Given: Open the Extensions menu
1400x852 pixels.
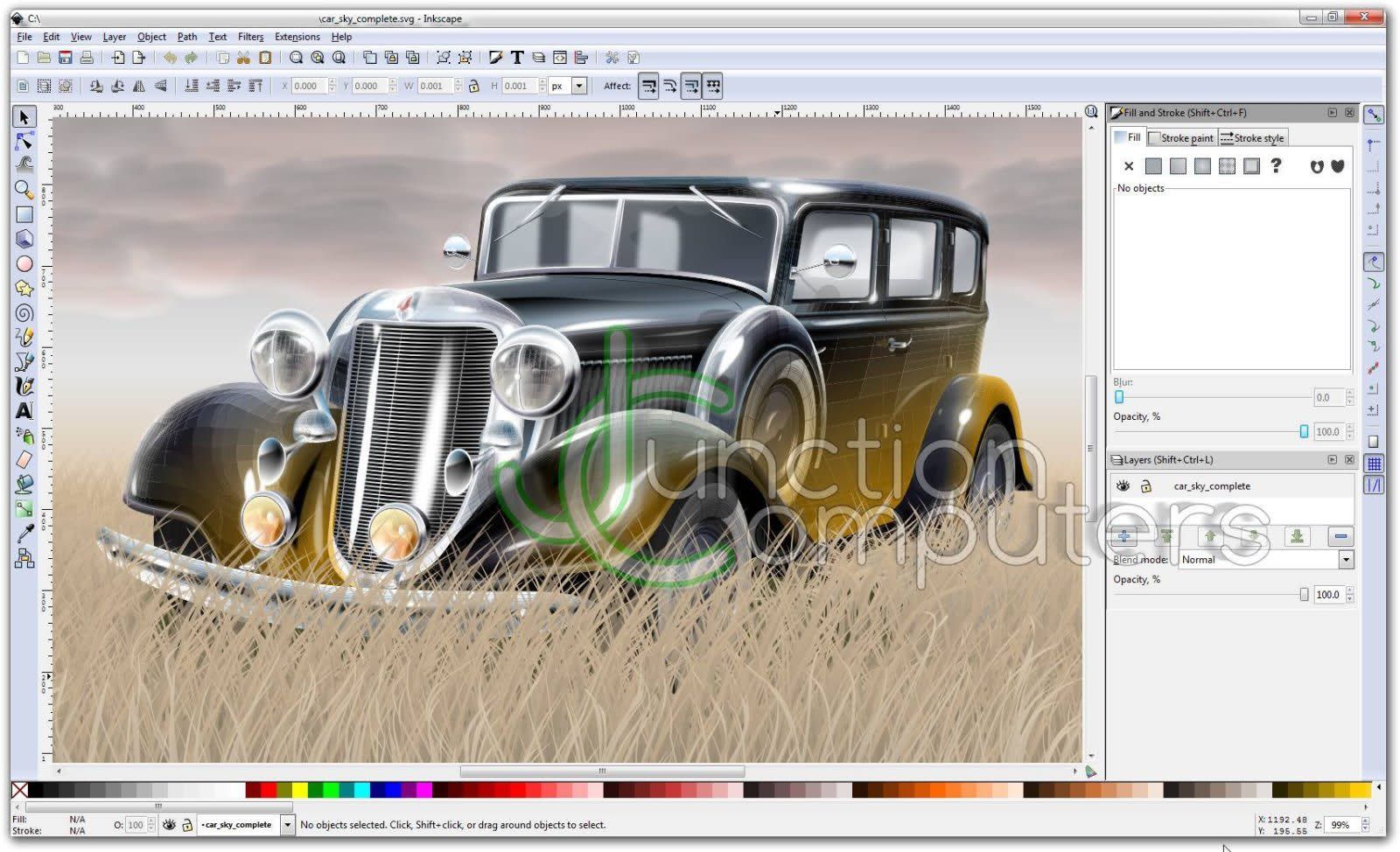Looking at the screenshot, I should [297, 37].
